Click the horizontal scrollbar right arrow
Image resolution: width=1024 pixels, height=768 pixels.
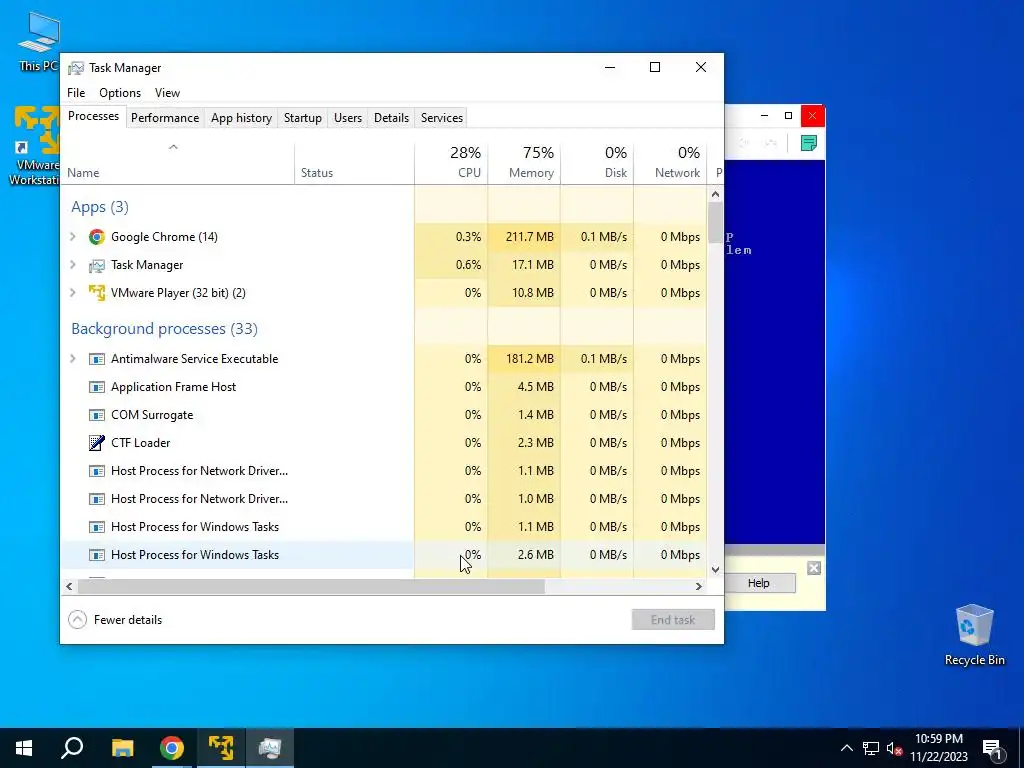point(699,586)
